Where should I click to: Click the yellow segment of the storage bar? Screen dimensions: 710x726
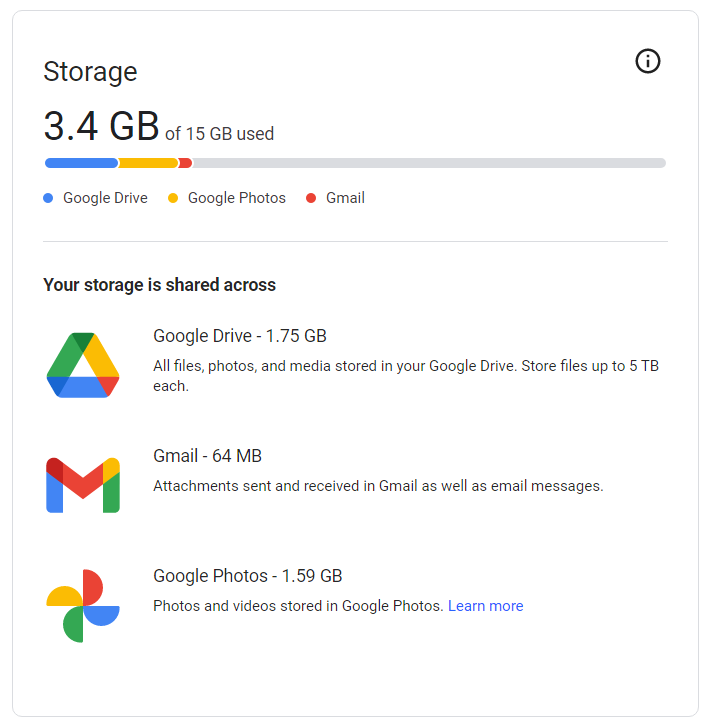pos(148,163)
